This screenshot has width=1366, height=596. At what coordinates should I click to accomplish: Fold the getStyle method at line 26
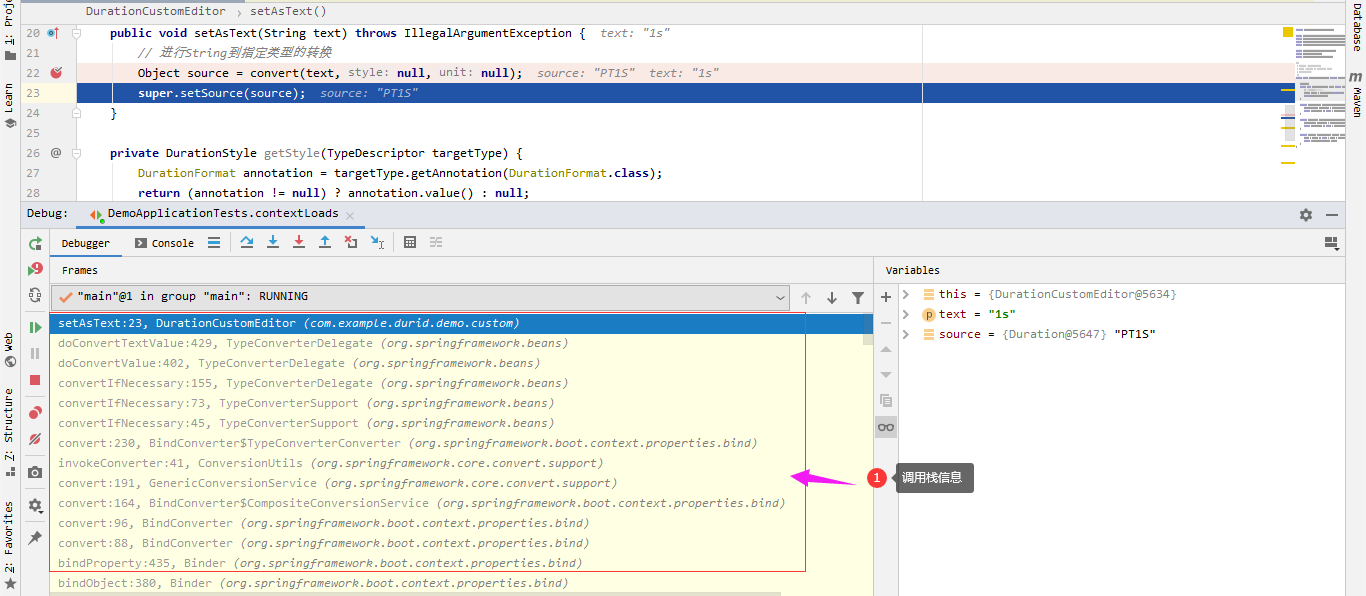77,153
